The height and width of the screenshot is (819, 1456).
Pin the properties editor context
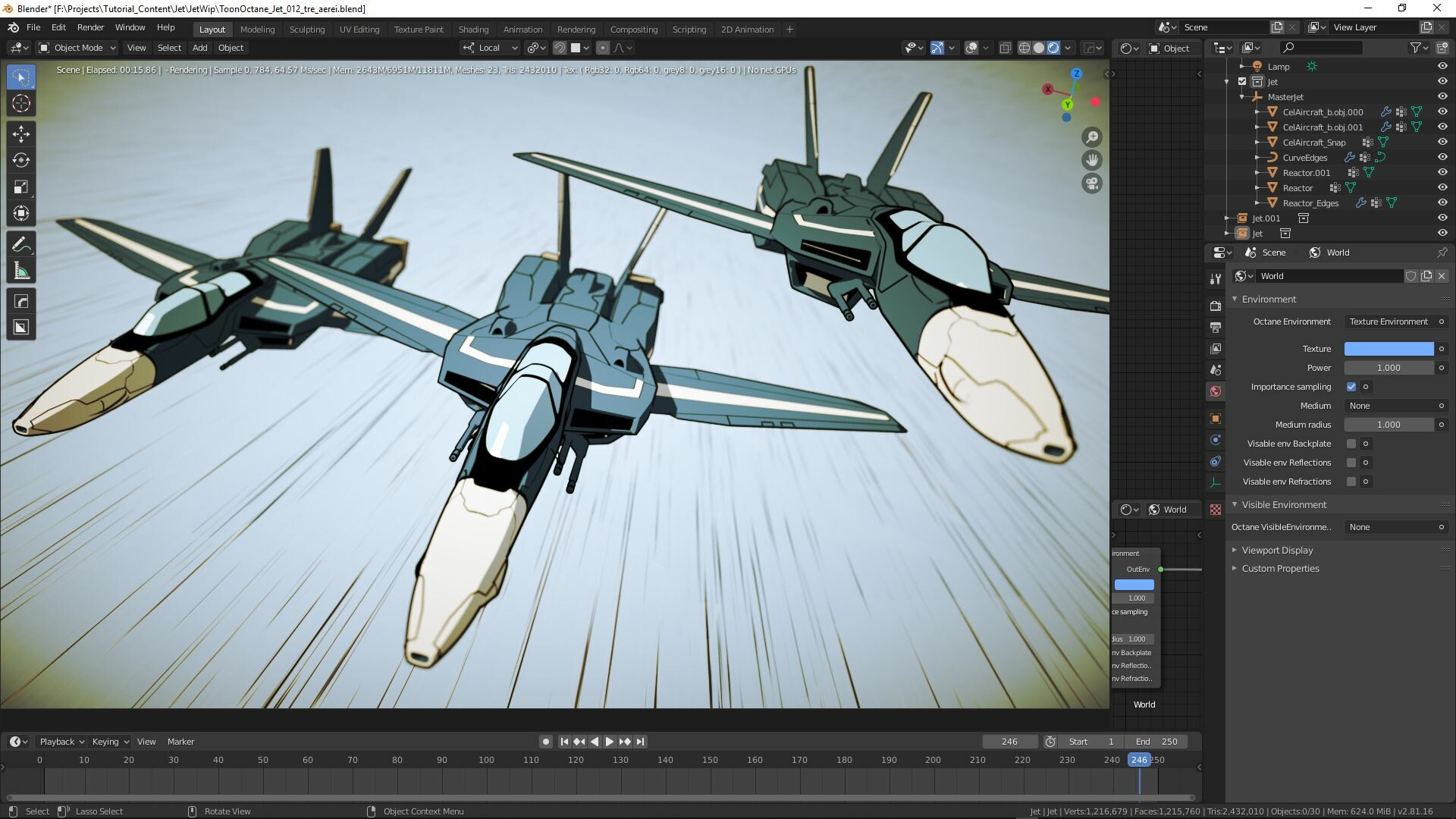(1442, 253)
